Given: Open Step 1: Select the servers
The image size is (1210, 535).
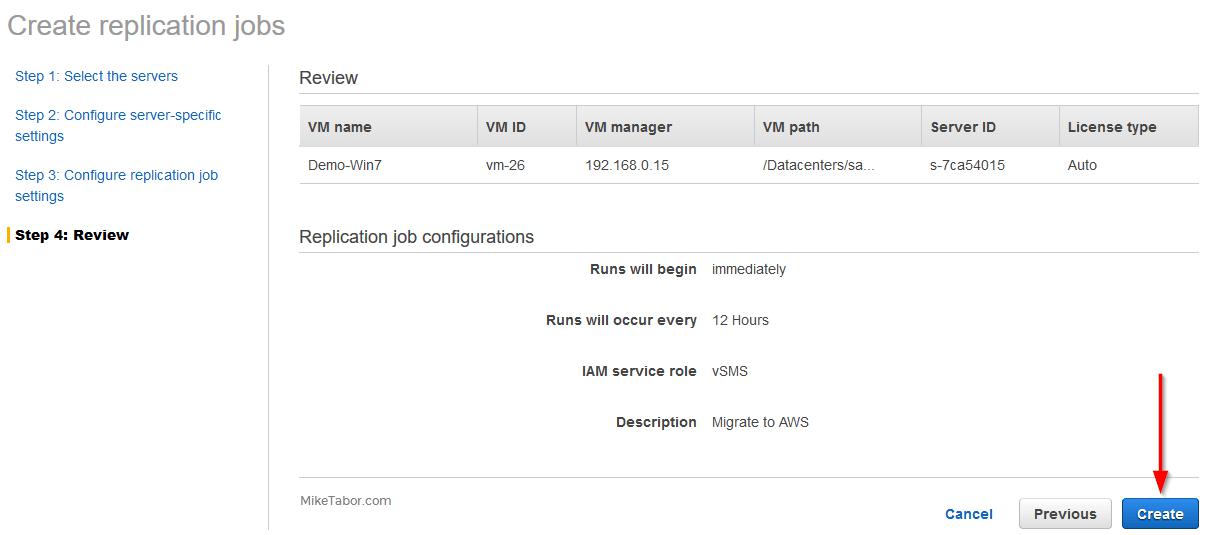Looking at the screenshot, I should pos(96,76).
